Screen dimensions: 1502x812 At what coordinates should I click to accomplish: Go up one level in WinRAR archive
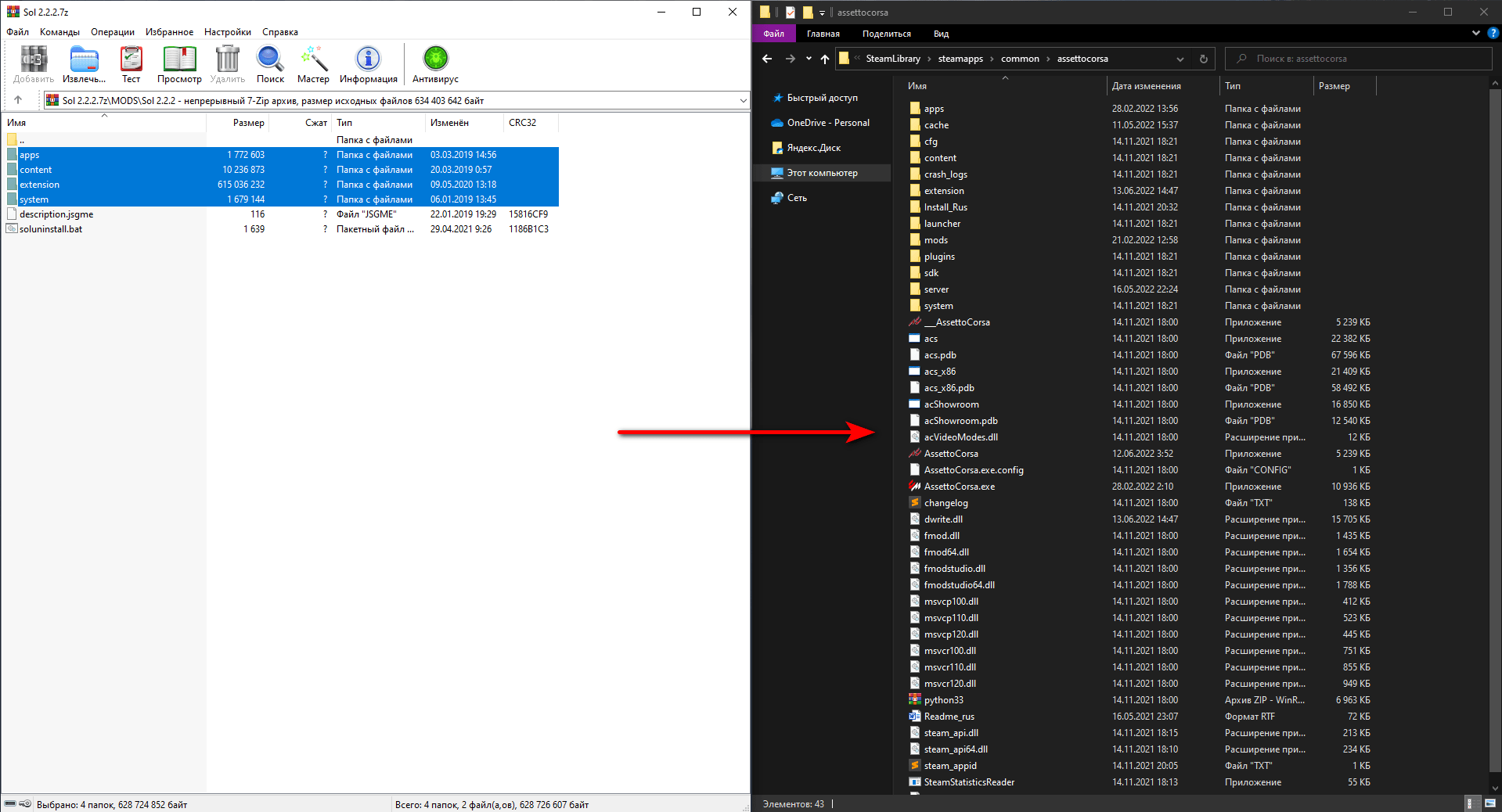coord(18,100)
